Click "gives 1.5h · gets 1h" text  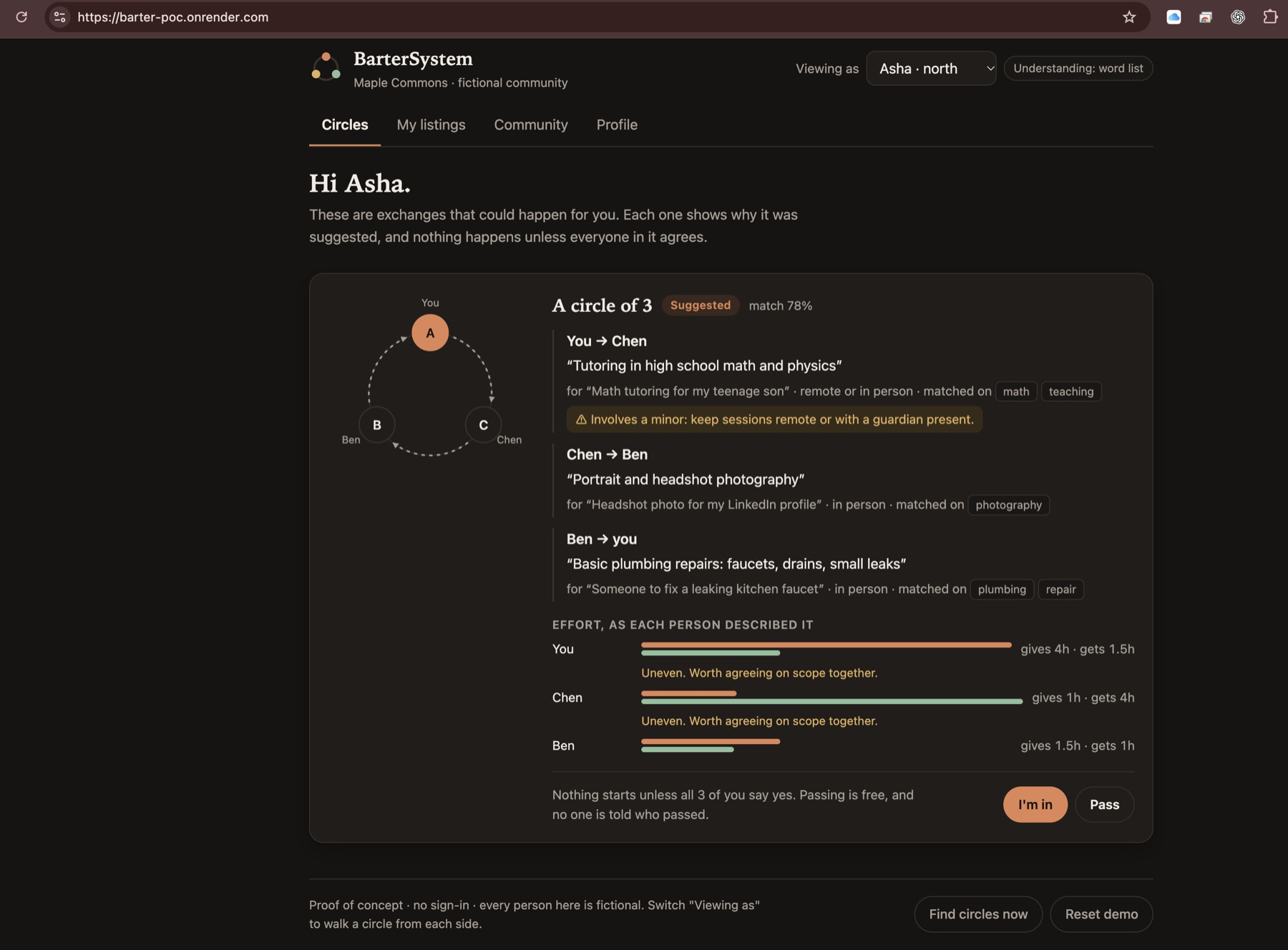1077,746
